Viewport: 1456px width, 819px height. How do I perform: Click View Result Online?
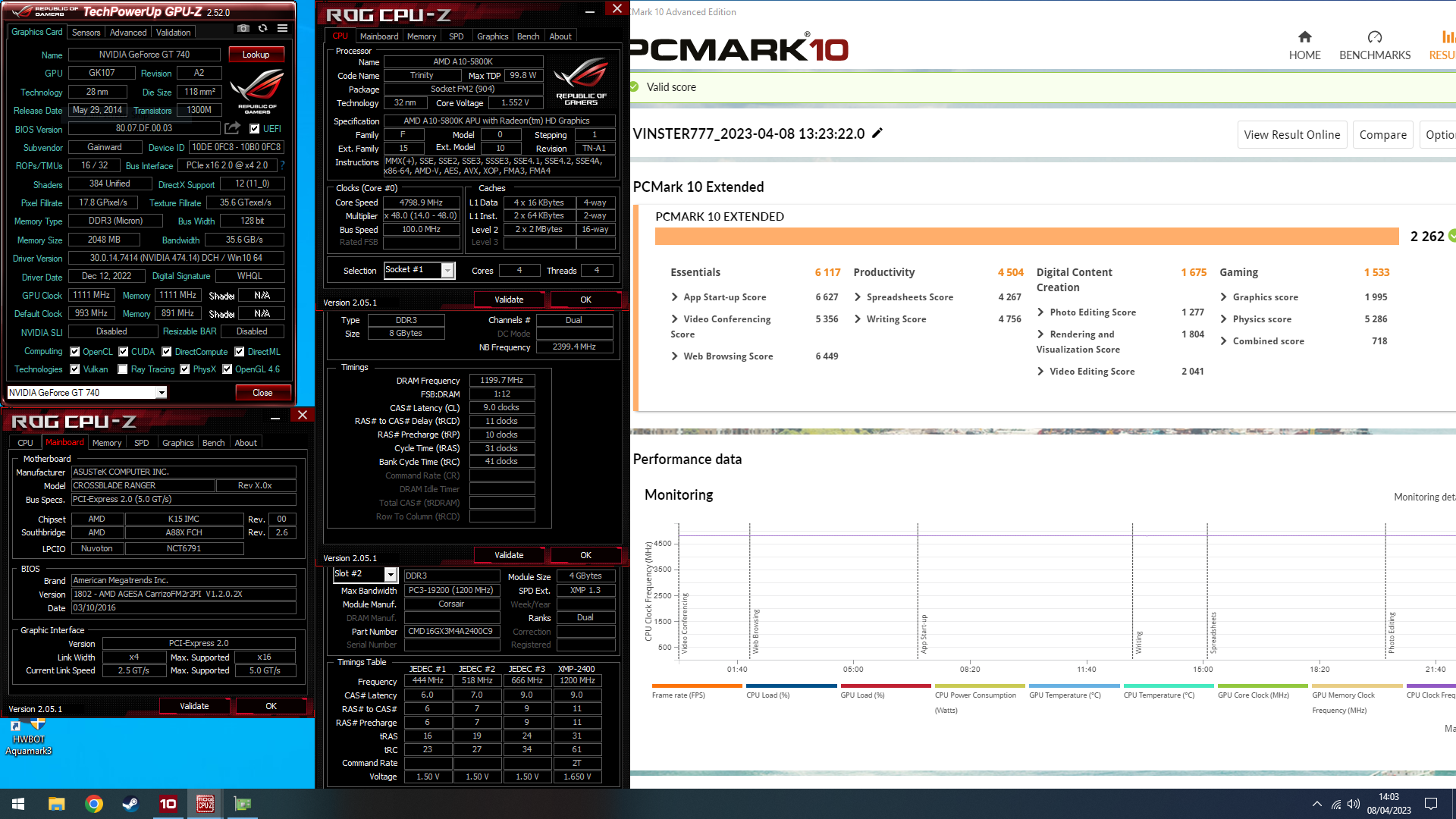(1292, 135)
